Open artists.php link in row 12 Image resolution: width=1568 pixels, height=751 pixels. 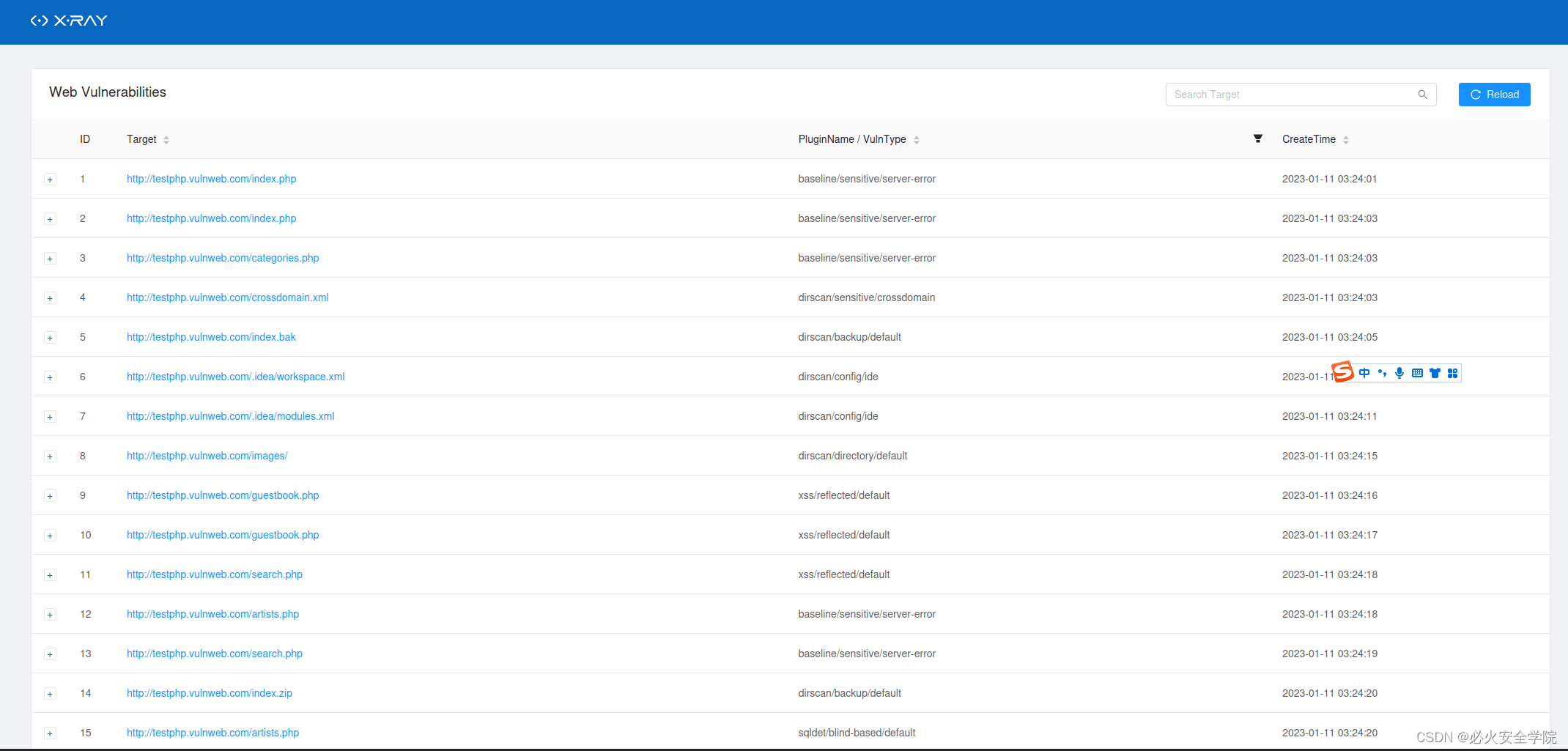[x=212, y=614]
